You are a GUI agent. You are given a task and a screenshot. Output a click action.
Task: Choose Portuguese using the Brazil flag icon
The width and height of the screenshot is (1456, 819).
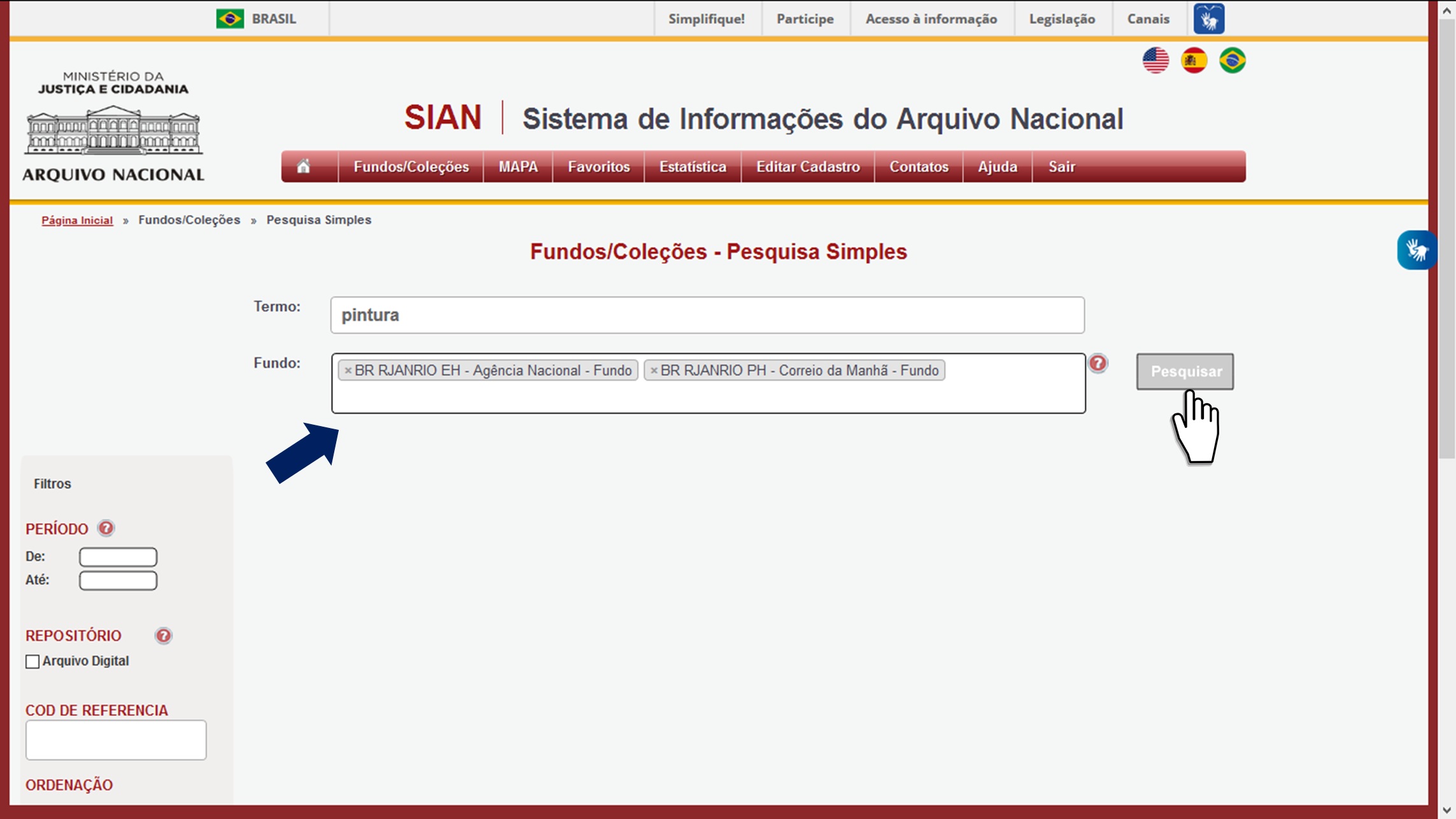[x=1233, y=60]
